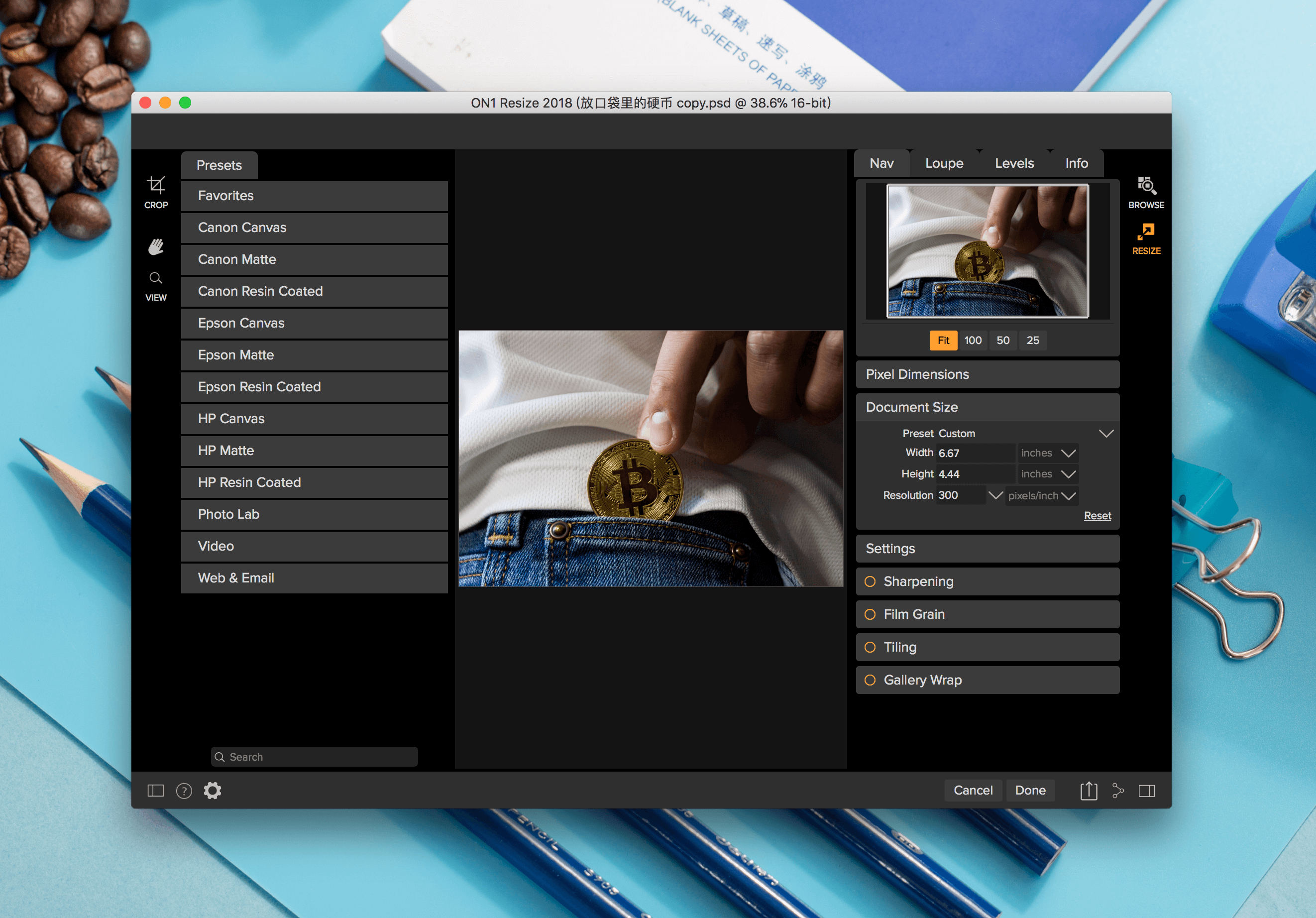
Task: Click the Reset link
Action: click(x=1097, y=515)
